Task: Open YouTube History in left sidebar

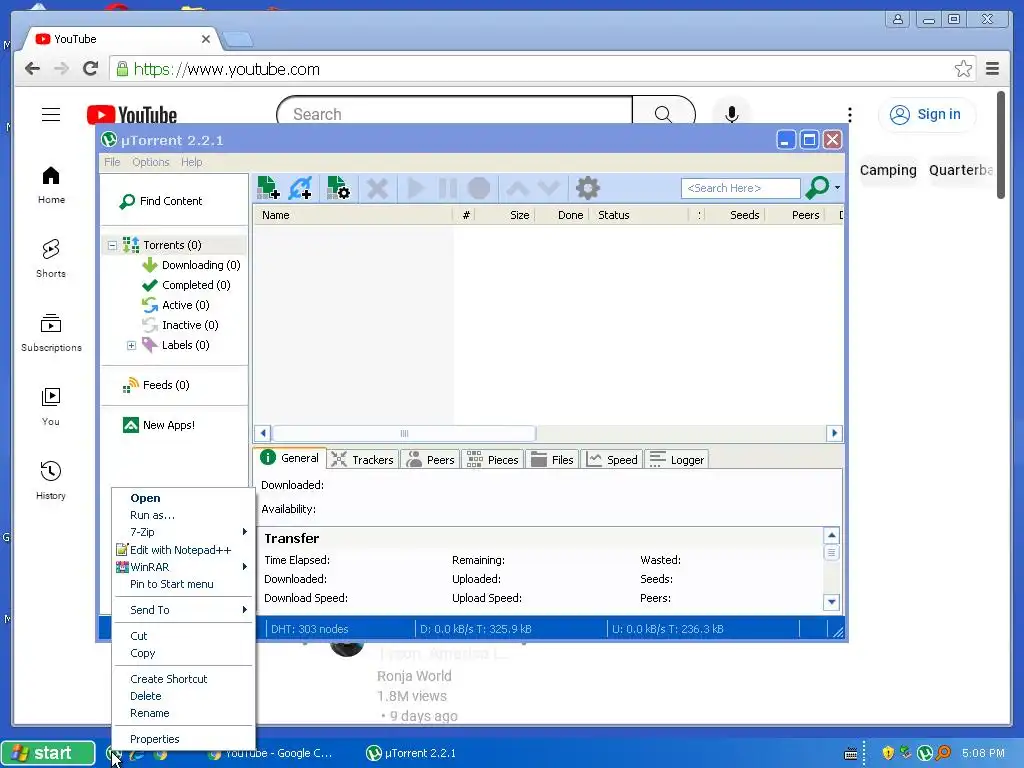Action: 51,480
